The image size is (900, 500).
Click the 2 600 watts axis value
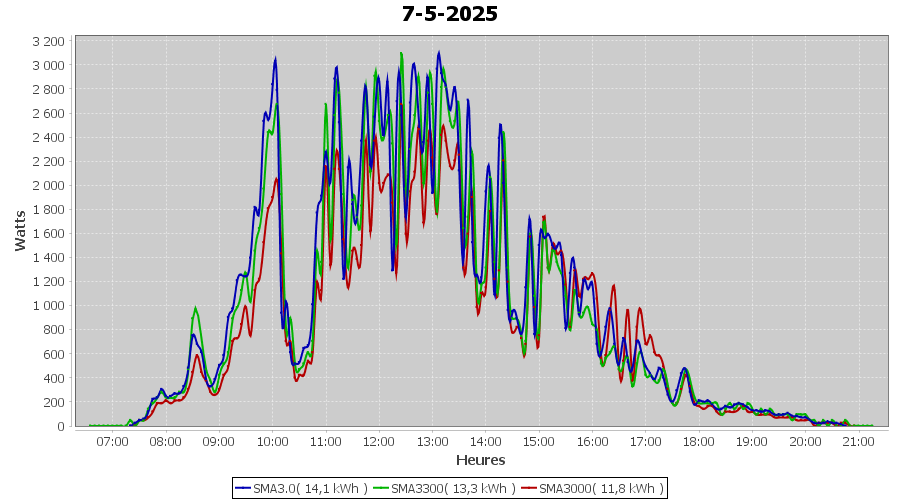[49, 114]
